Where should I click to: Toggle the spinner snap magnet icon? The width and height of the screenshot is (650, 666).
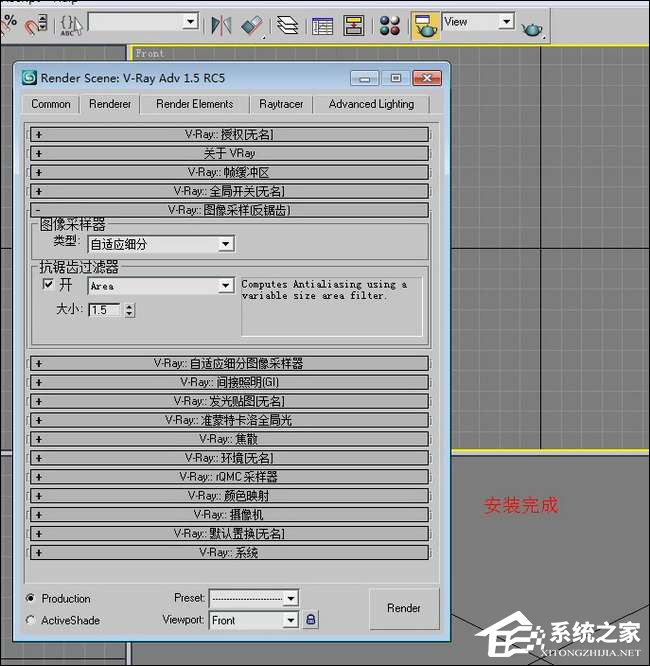36,24
